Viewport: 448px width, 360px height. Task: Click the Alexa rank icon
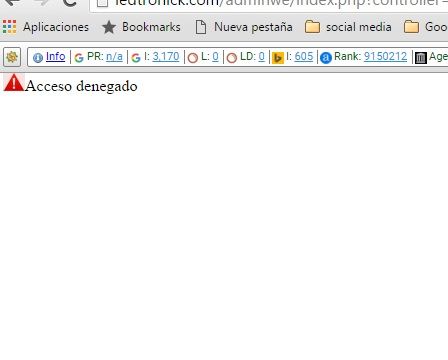click(x=326, y=58)
